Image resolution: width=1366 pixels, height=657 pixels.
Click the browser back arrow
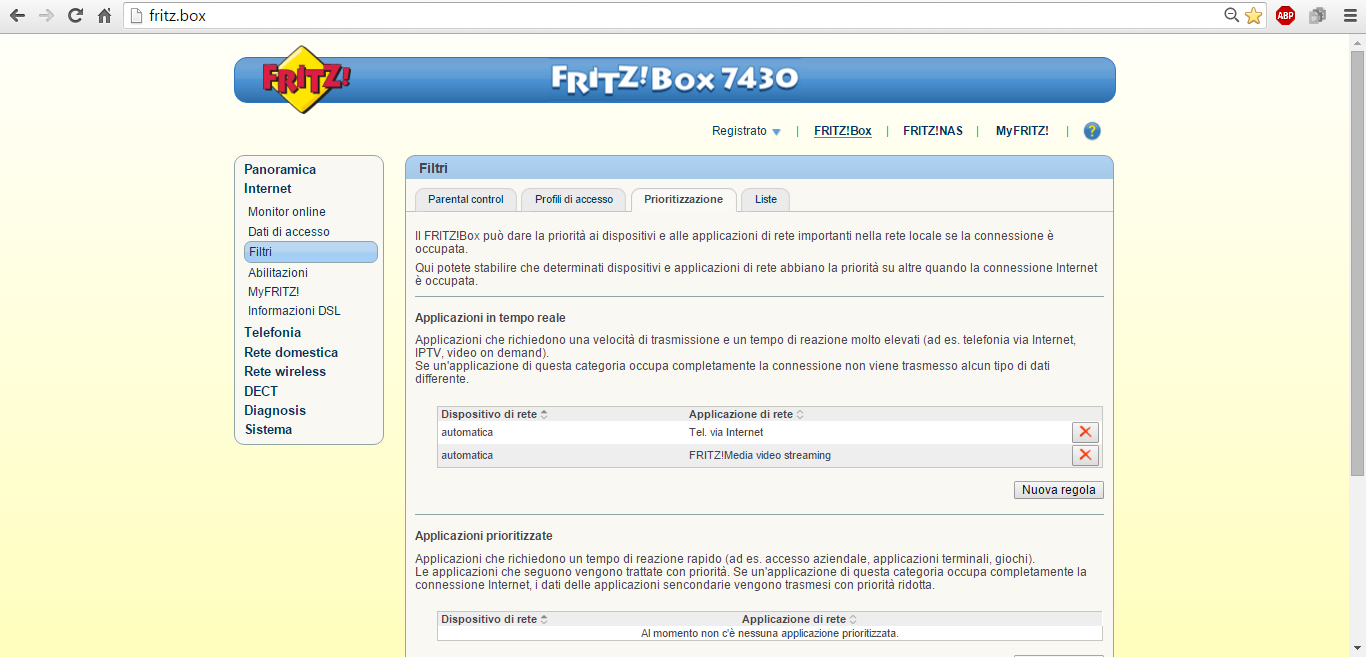[17, 16]
